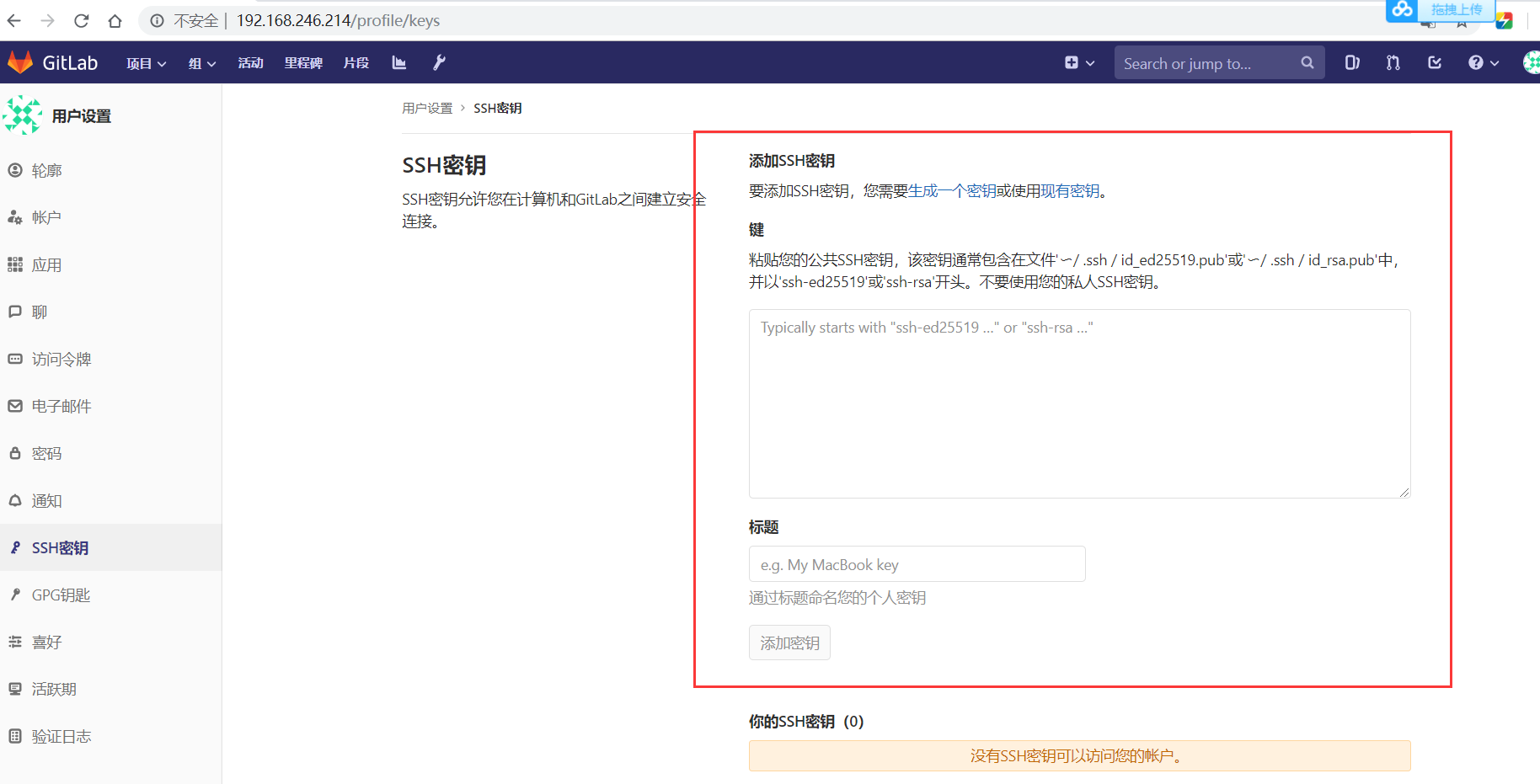Image resolution: width=1540 pixels, height=784 pixels.
Task: Open the merge requests icon in navbar
Action: (x=1392, y=62)
